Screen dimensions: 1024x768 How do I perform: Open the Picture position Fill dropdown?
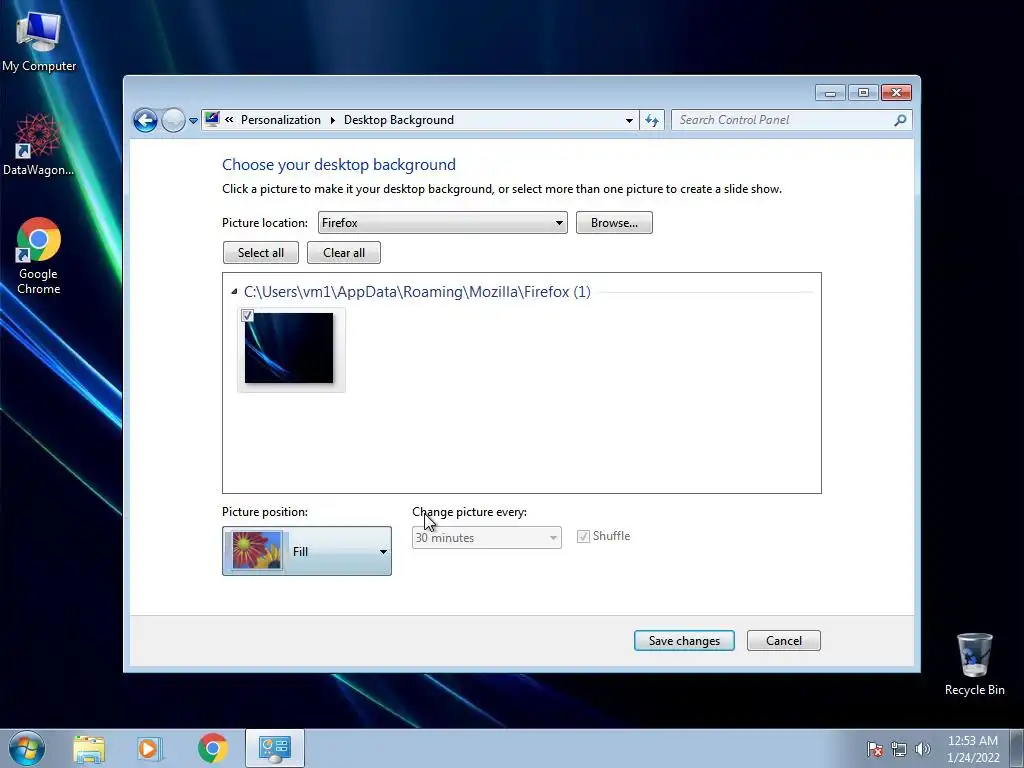click(x=307, y=551)
